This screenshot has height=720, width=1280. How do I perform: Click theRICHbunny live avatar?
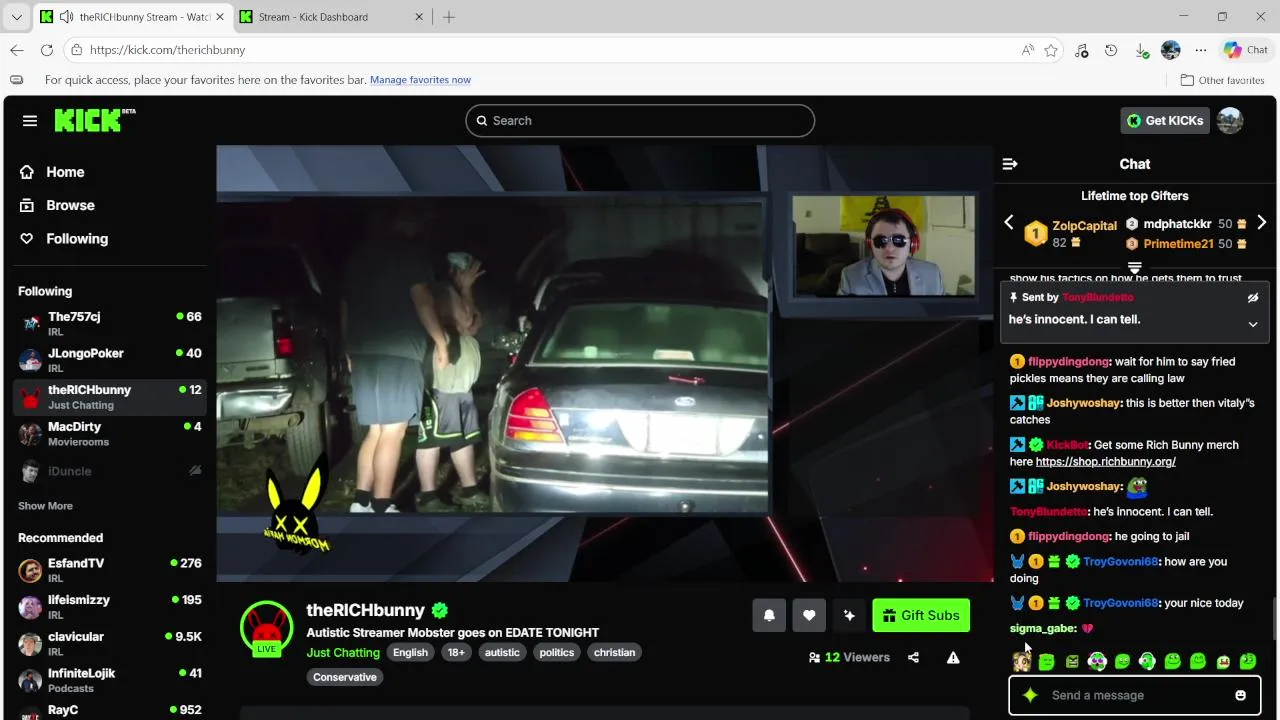click(x=266, y=627)
